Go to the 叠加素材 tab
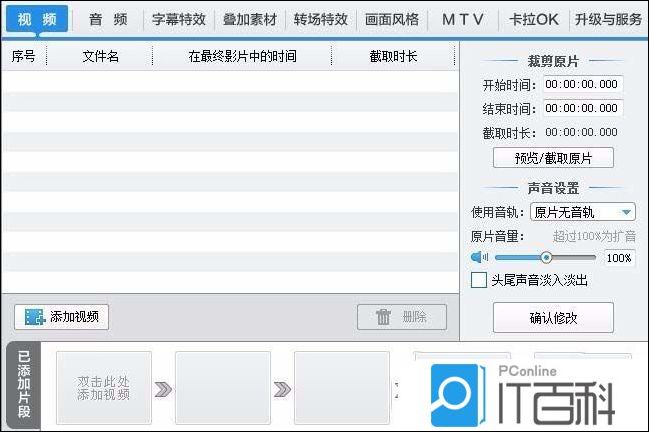Image resolution: width=649 pixels, height=432 pixels. pyautogui.click(x=250, y=19)
